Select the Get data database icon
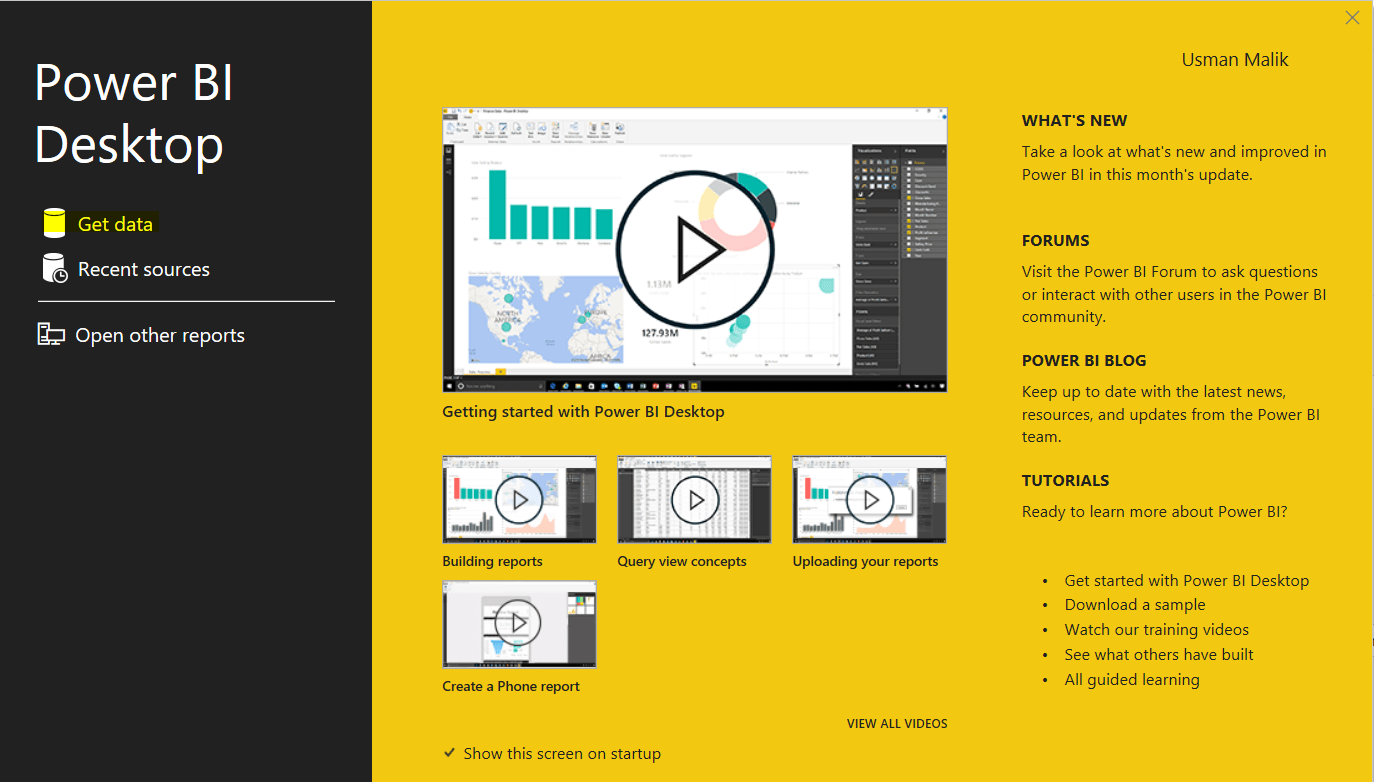Screen dimensions: 1374x782 coord(53,222)
